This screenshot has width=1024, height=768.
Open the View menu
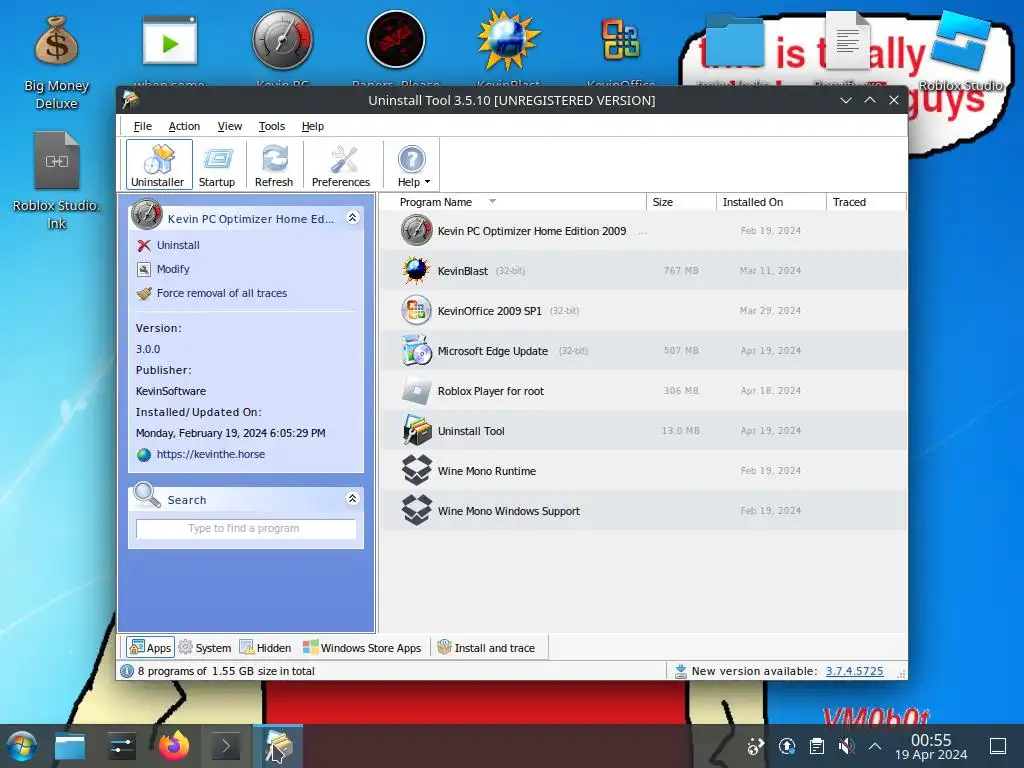coord(229,126)
